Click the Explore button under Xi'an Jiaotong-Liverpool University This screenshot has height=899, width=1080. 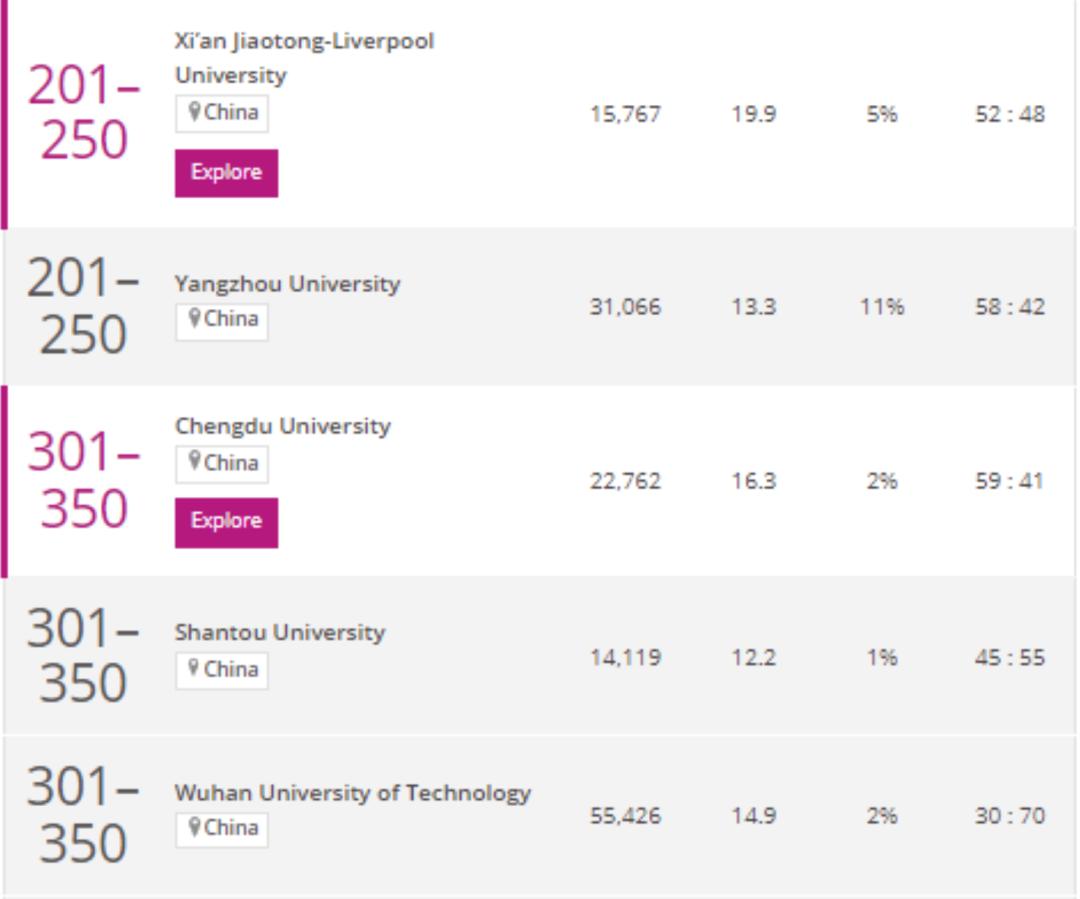[226, 172]
